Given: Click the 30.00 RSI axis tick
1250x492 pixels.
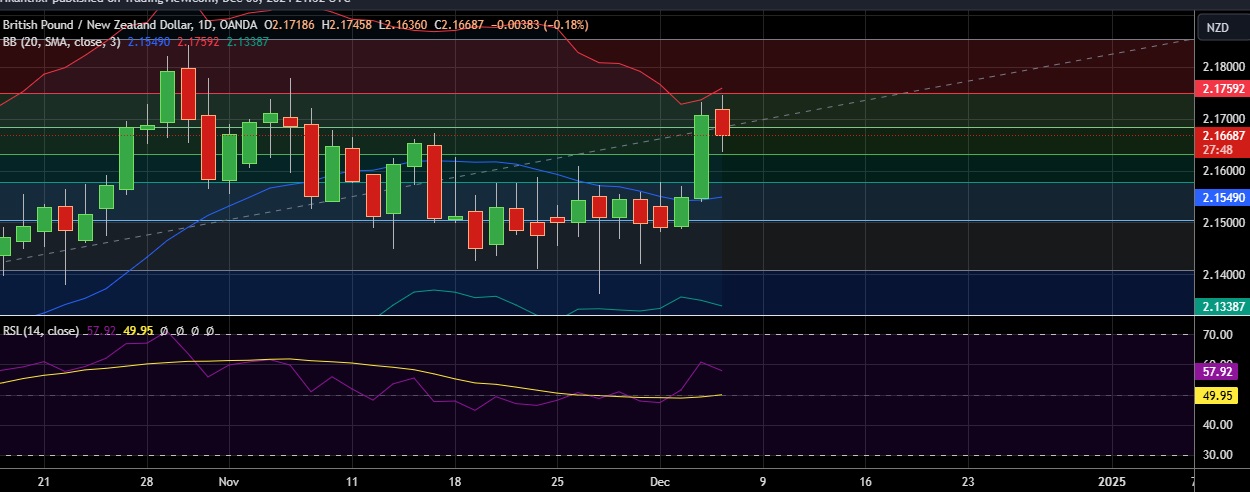Looking at the screenshot, I should coord(1217,455).
